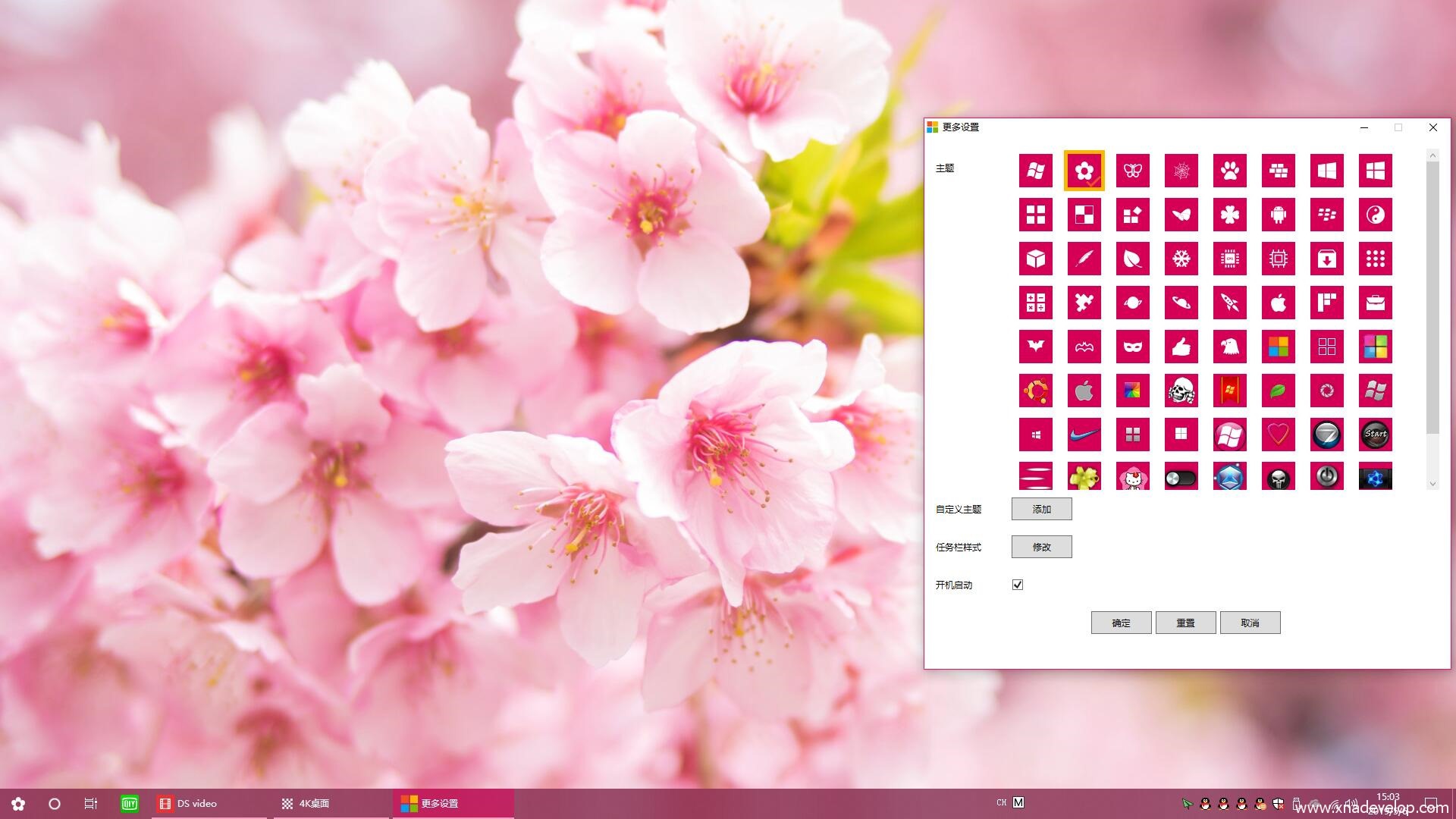1456x819 pixels.
Task: Click the 添加 custom theme button
Action: click(x=1041, y=509)
